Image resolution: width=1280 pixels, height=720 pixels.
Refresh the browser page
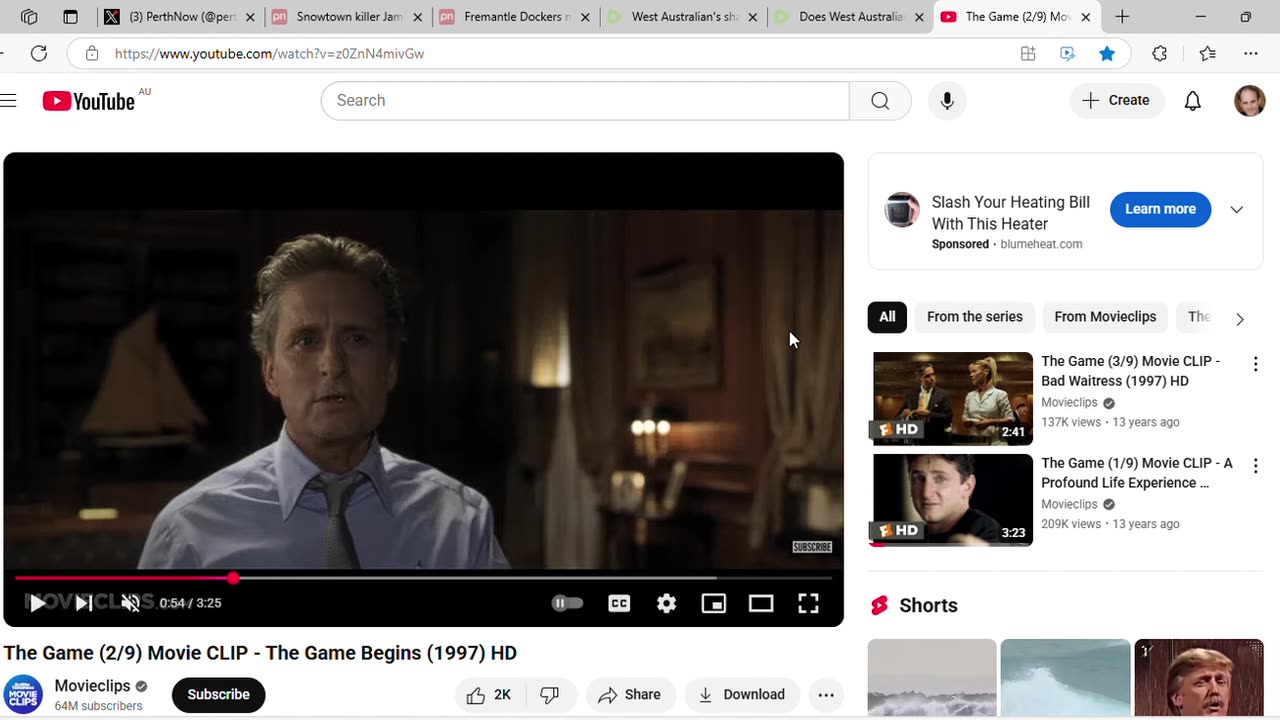39,54
